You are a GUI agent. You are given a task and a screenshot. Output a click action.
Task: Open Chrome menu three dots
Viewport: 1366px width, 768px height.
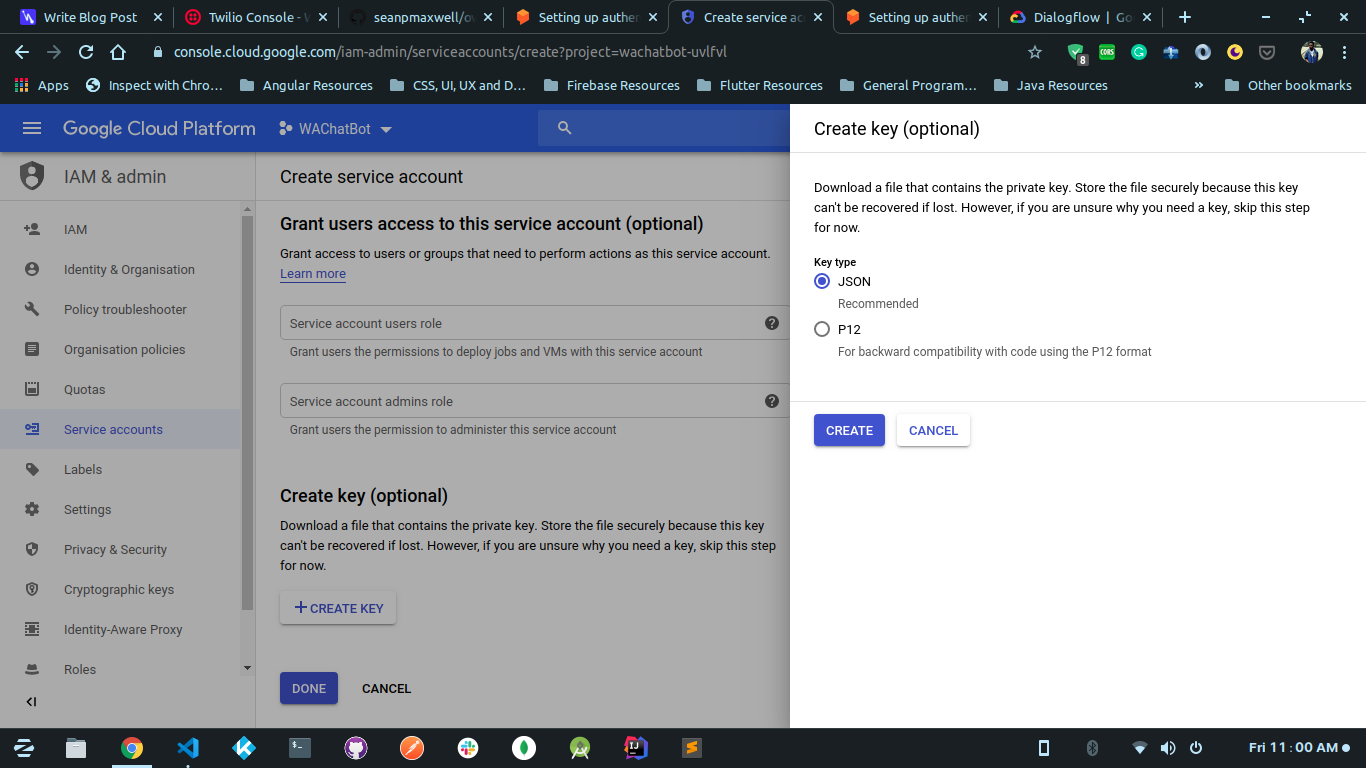point(1344,52)
